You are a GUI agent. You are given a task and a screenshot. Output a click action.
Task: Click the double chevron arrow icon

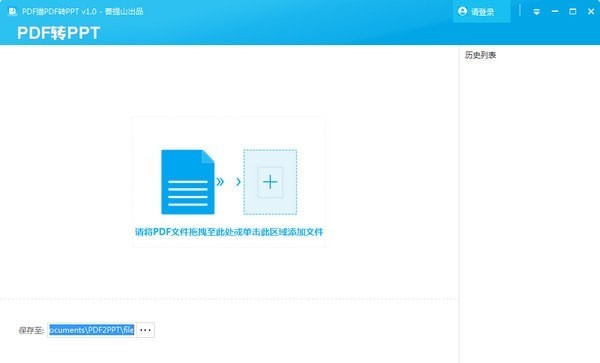point(220,181)
